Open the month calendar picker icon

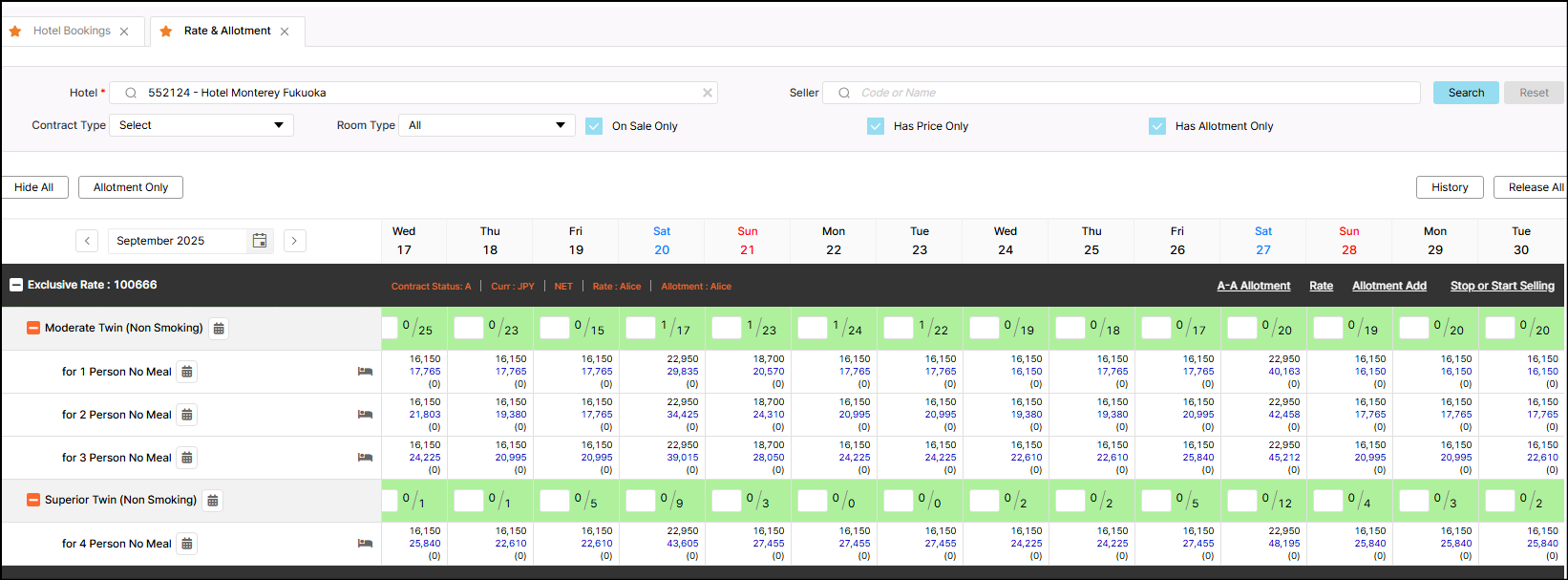259,241
